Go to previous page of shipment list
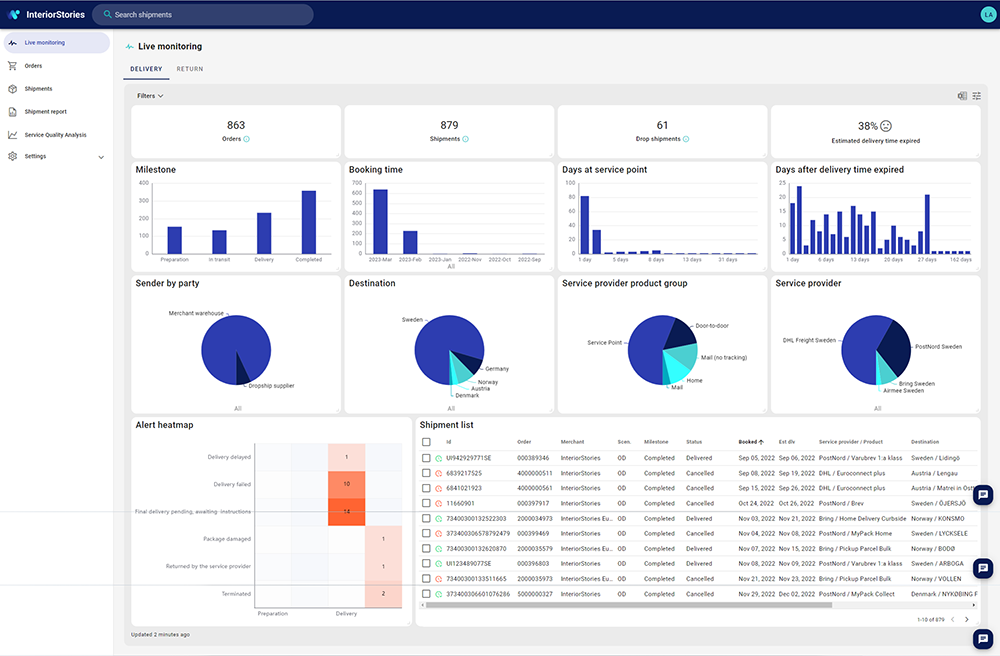Screen dimensions: 1000x656 tap(953, 620)
